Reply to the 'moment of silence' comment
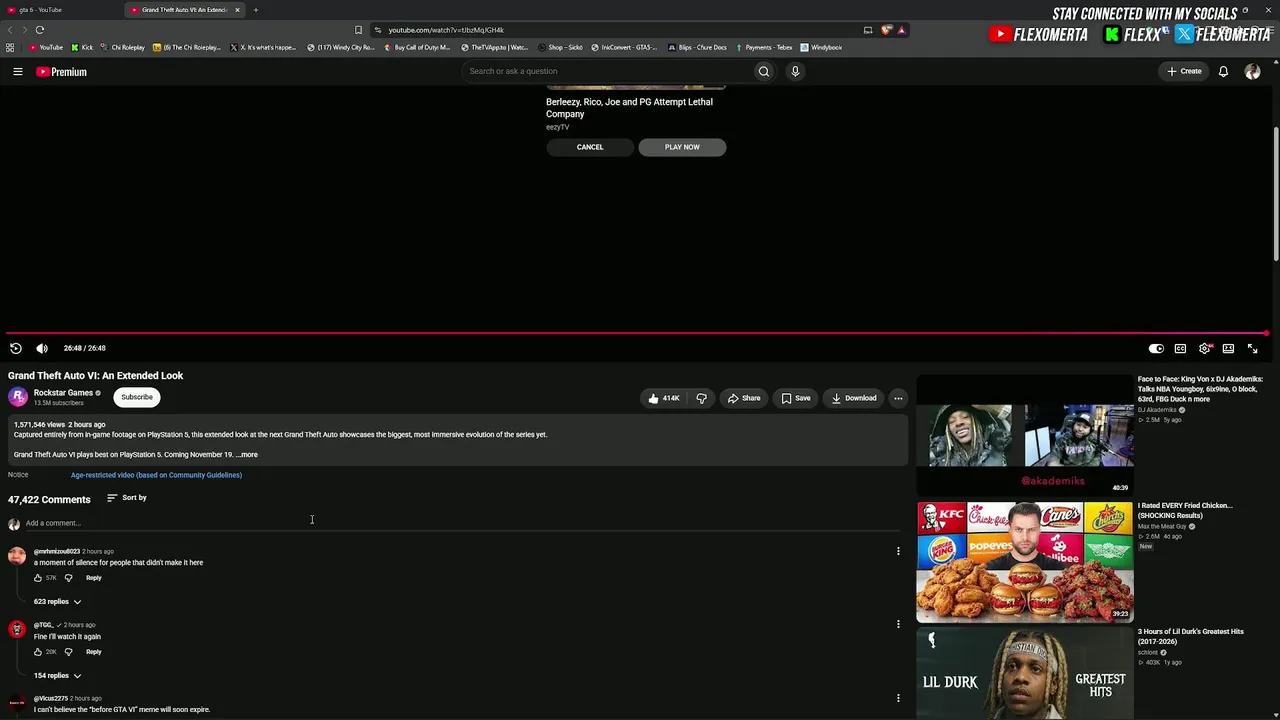1280x720 pixels. click(x=93, y=578)
